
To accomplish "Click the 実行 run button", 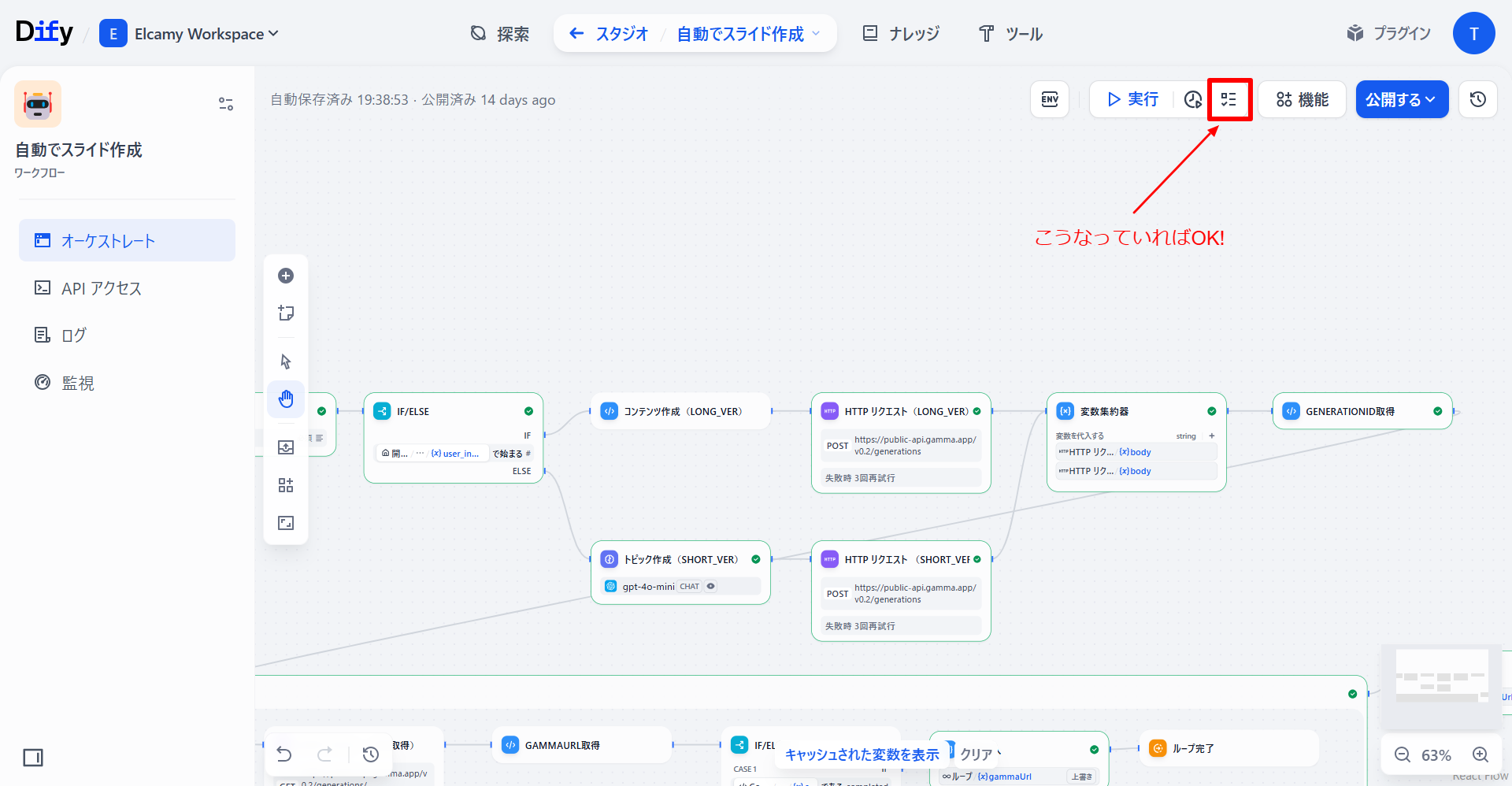I will coord(1132,99).
